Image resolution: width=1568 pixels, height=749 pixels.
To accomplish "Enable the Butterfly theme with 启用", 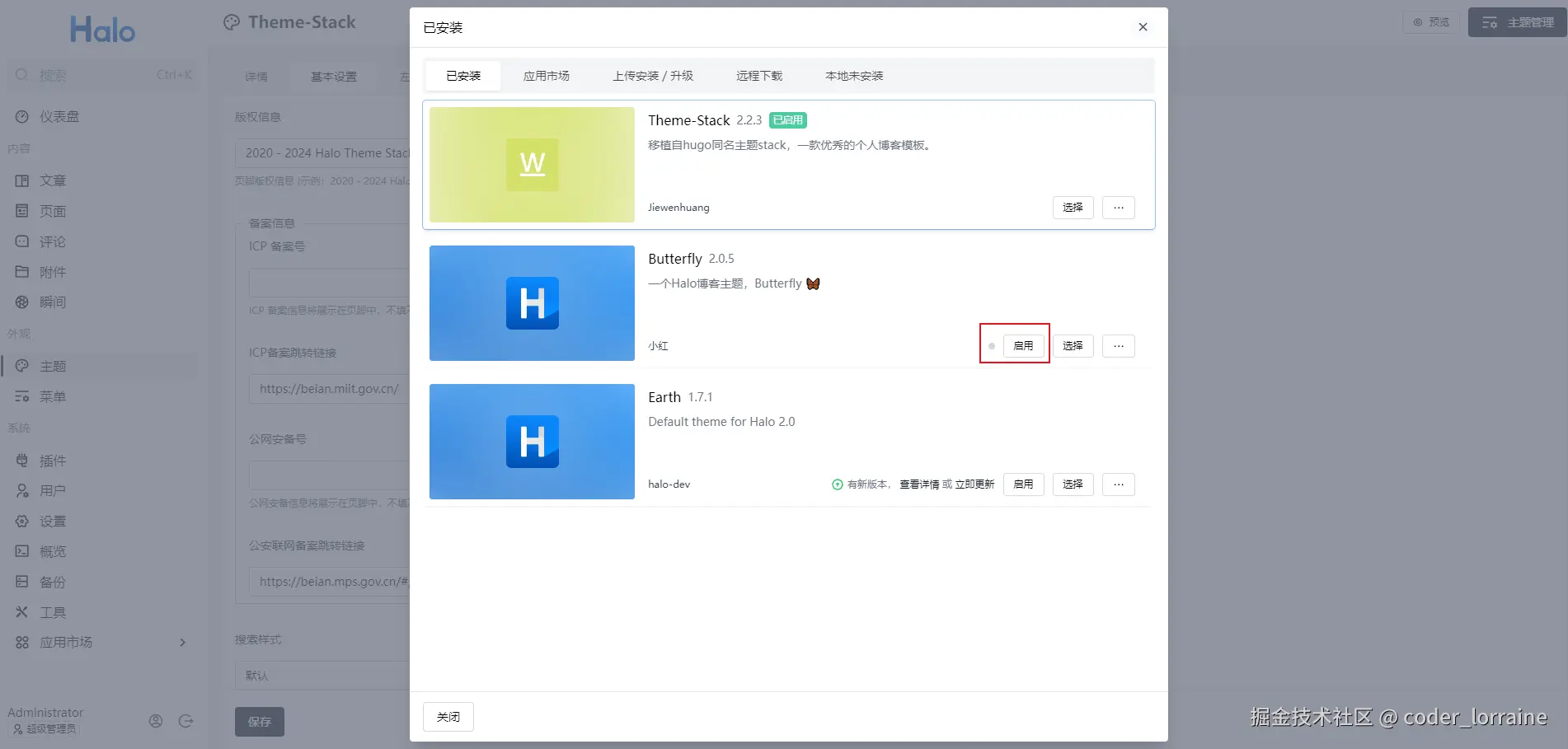I will 1023,346.
